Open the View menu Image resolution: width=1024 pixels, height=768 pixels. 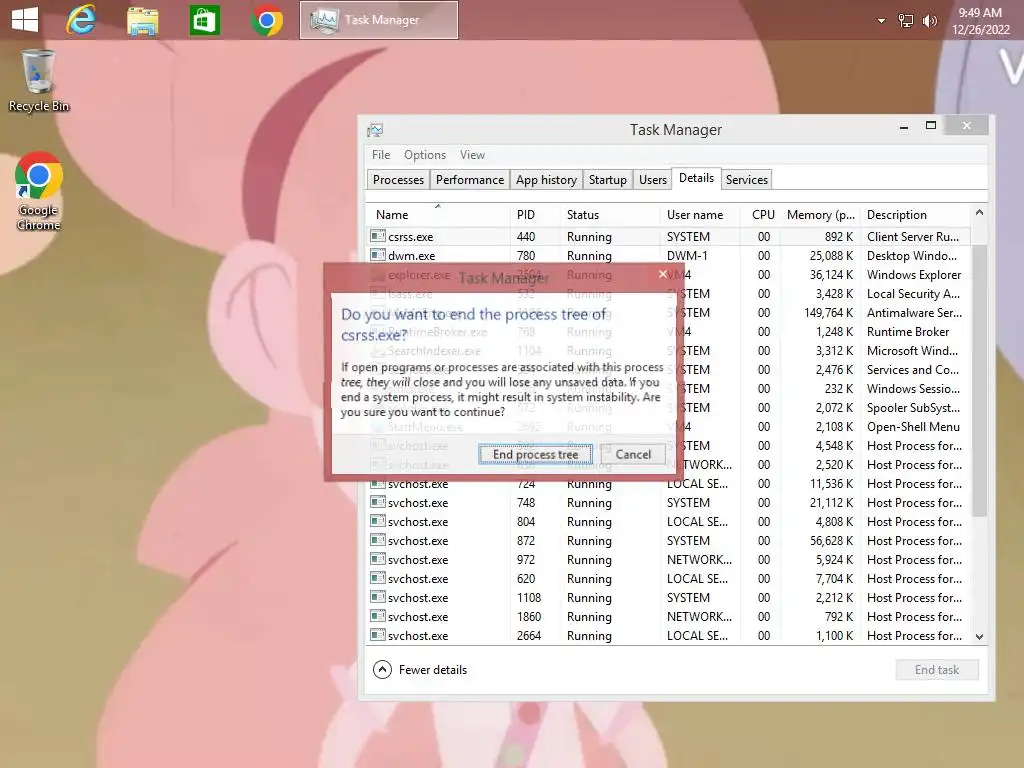pos(472,155)
